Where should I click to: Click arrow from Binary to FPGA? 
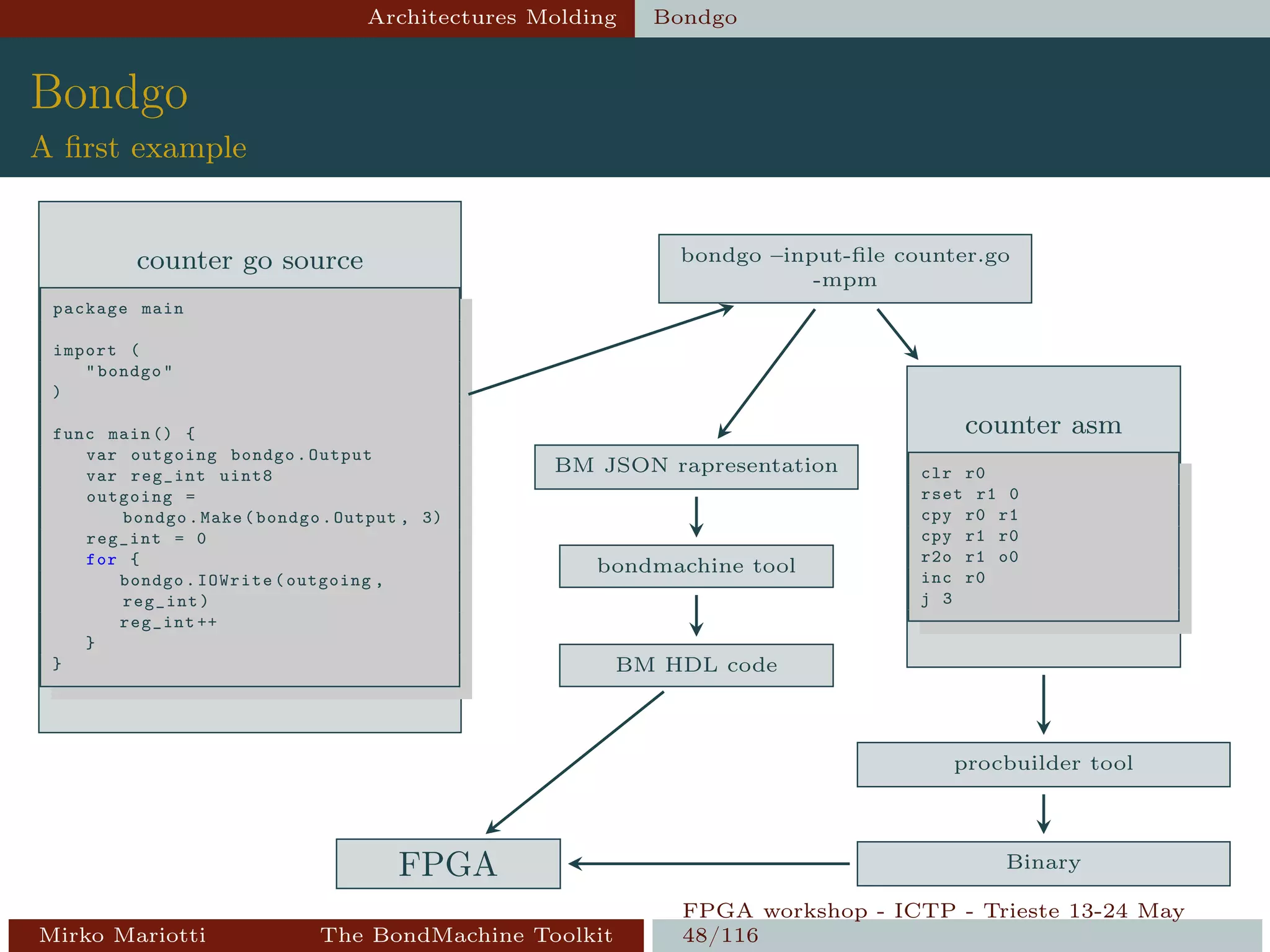click(708, 863)
